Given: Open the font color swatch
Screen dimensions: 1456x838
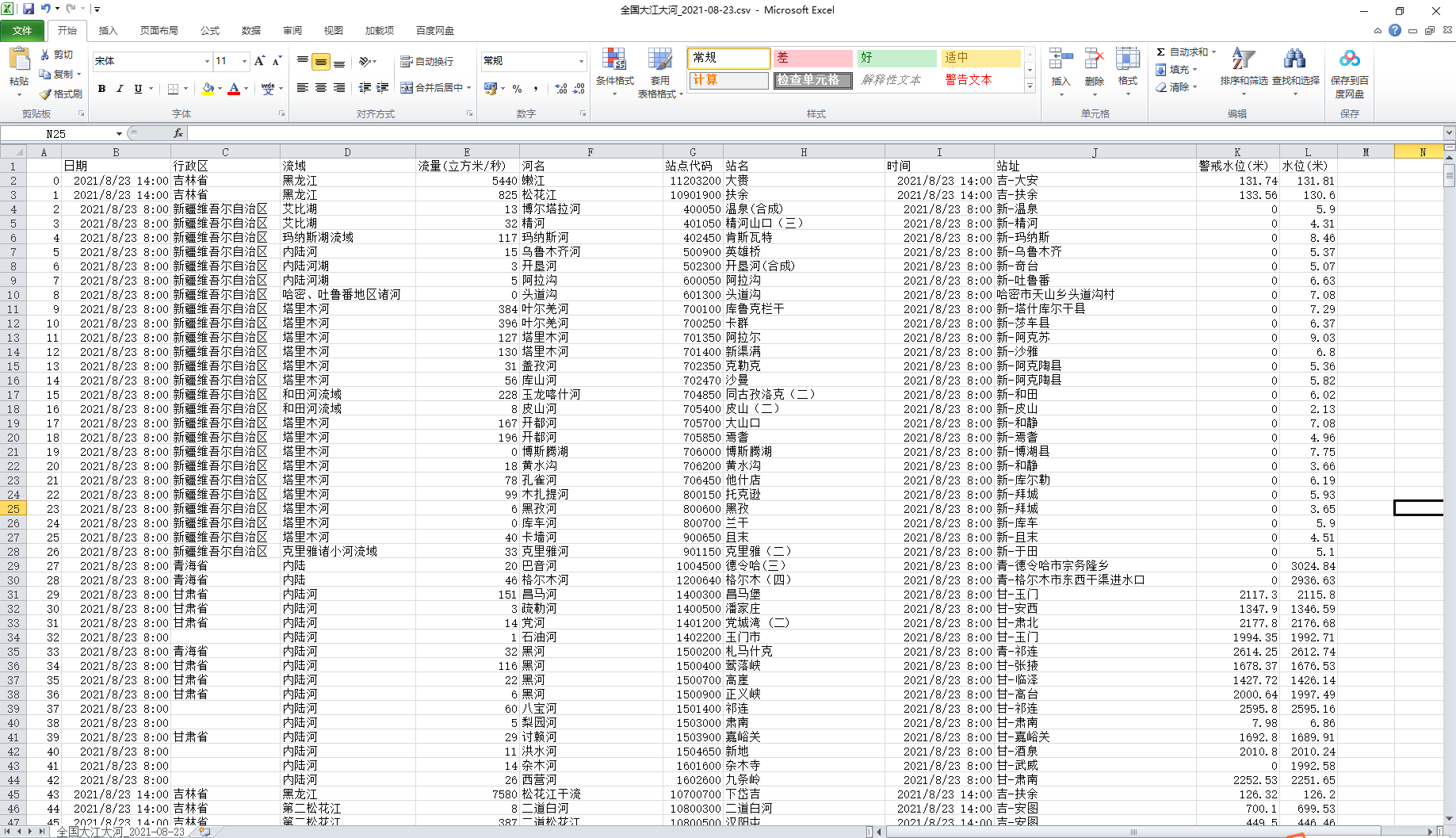Looking at the screenshot, I should coord(235,90).
